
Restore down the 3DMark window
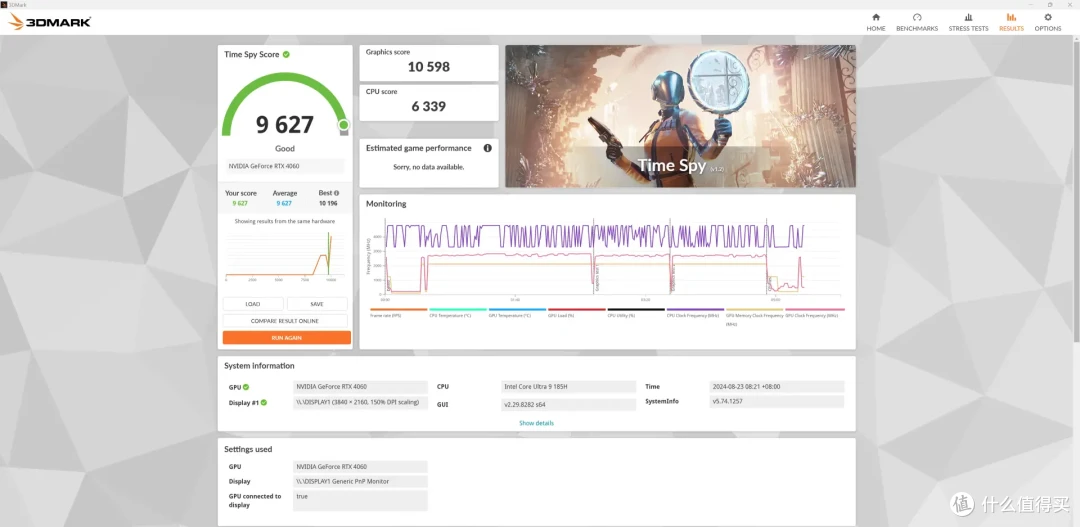click(x=1050, y=4)
